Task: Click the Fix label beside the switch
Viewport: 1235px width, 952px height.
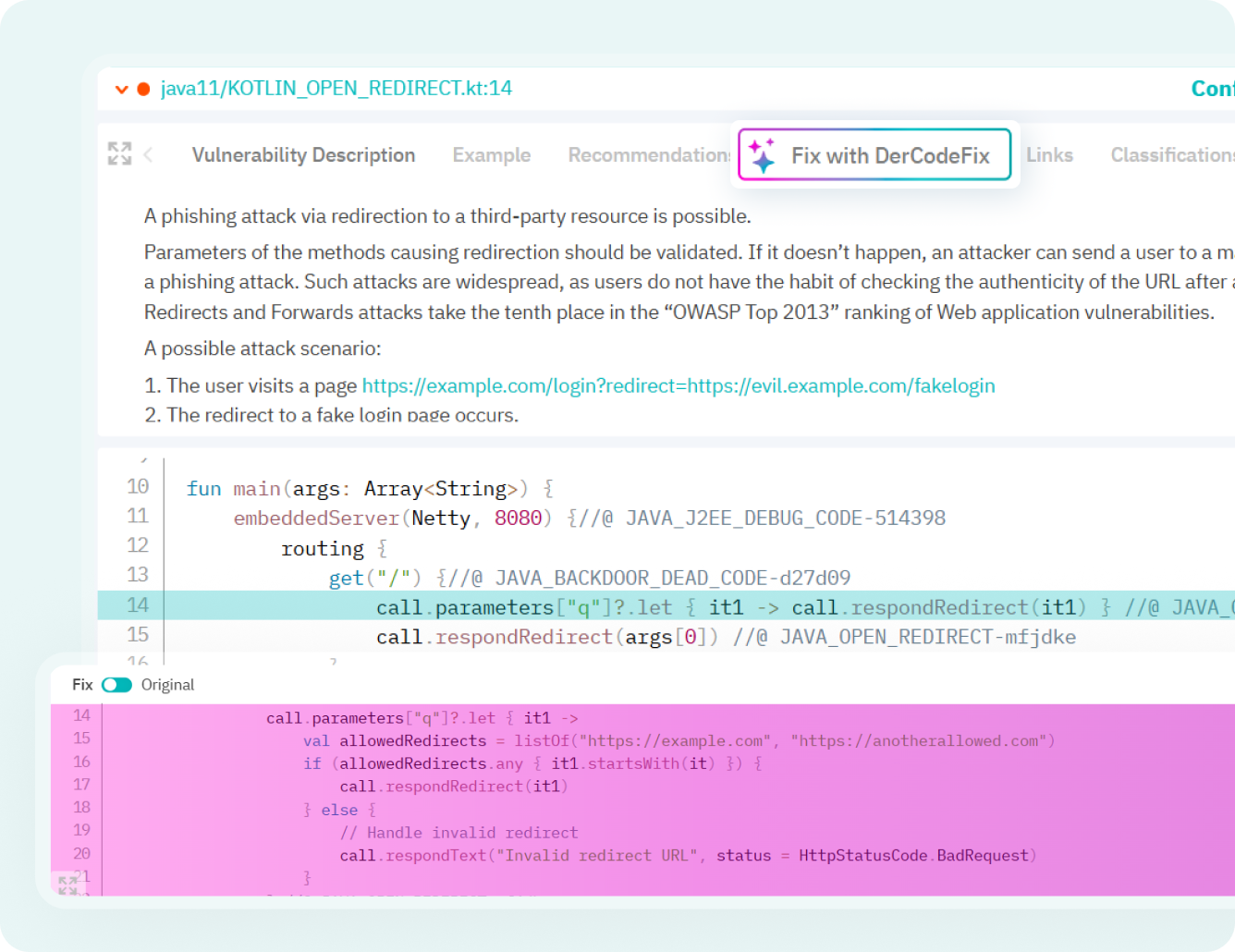Action: point(82,685)
